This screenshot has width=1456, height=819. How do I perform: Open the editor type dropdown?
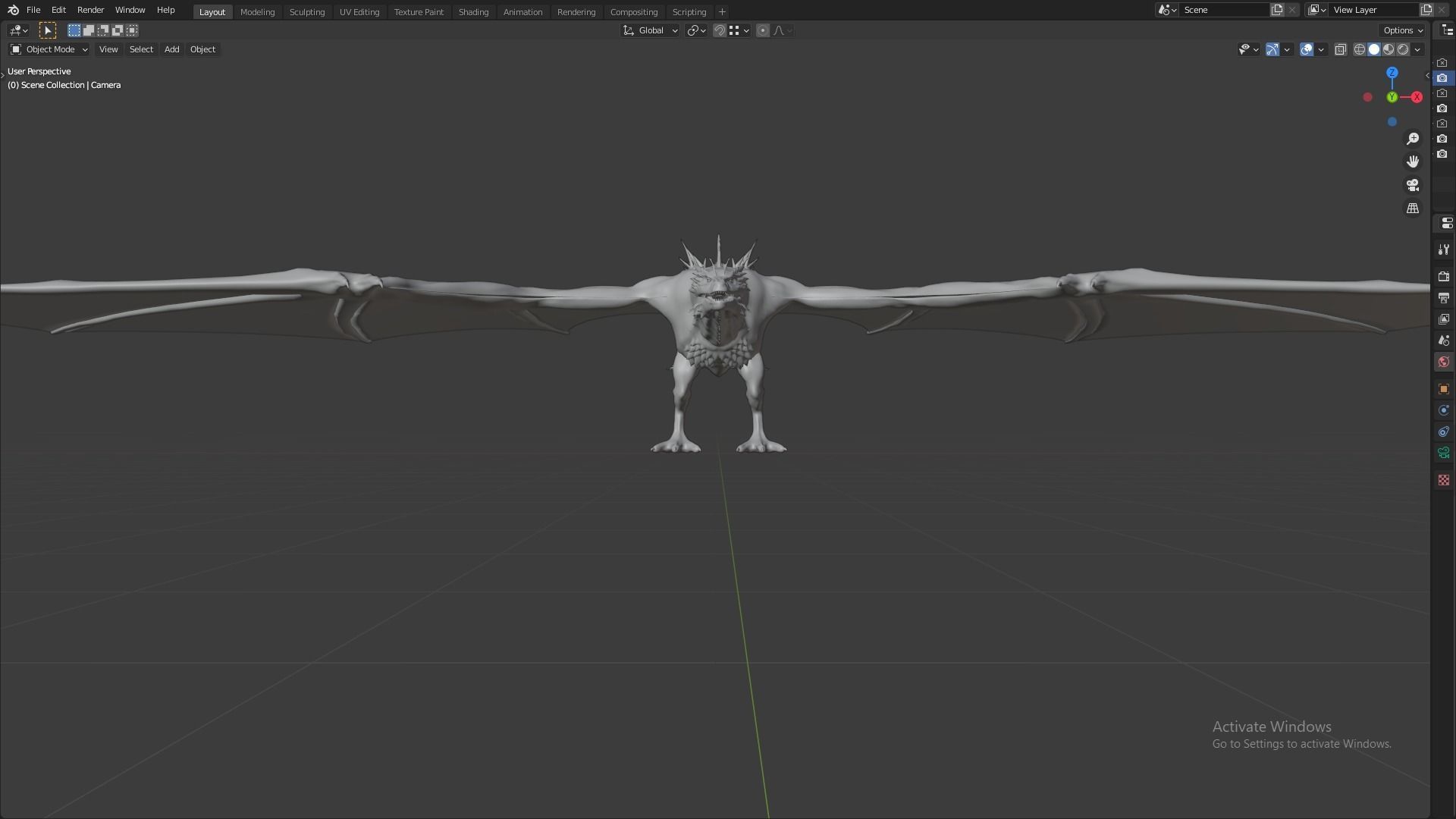pos(18,30)
